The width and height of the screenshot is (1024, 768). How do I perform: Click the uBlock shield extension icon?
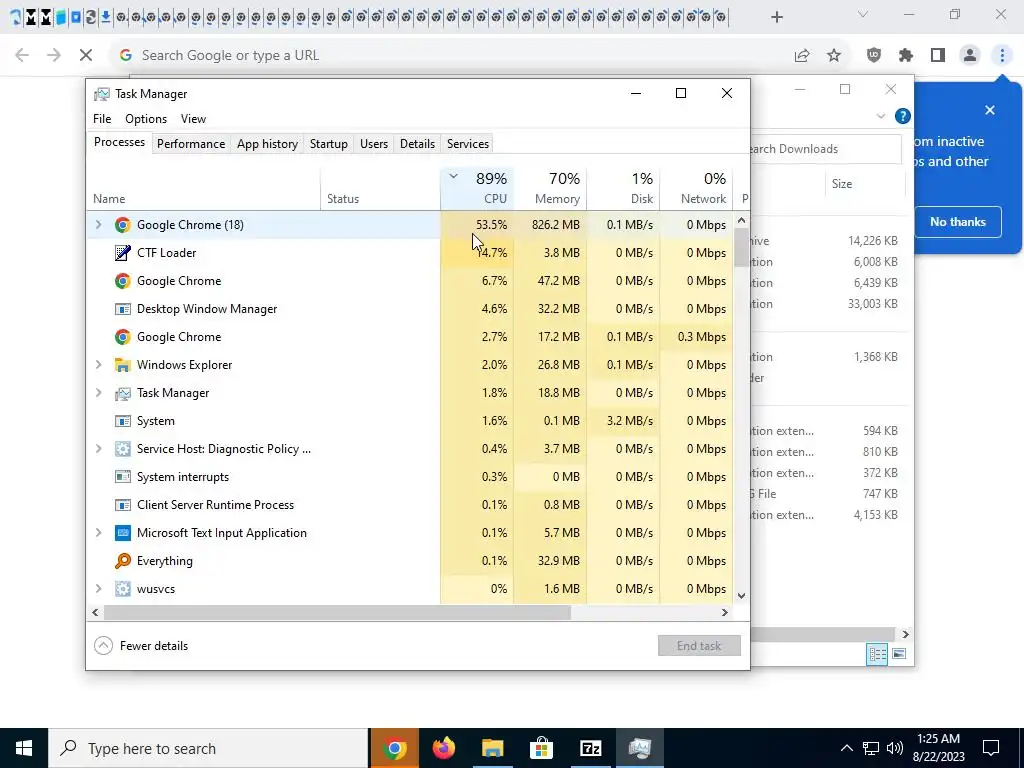[x=874, y=56]
